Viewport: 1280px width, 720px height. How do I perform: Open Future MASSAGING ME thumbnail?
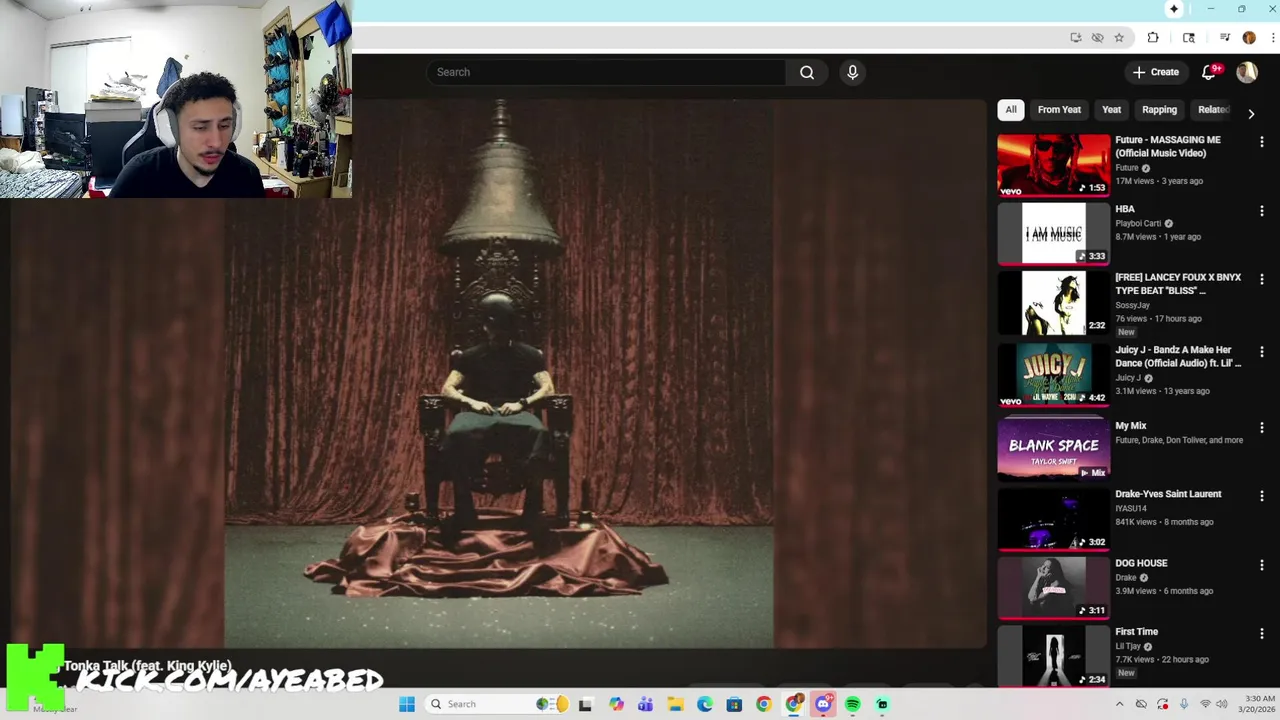(x=1053, y=165)
